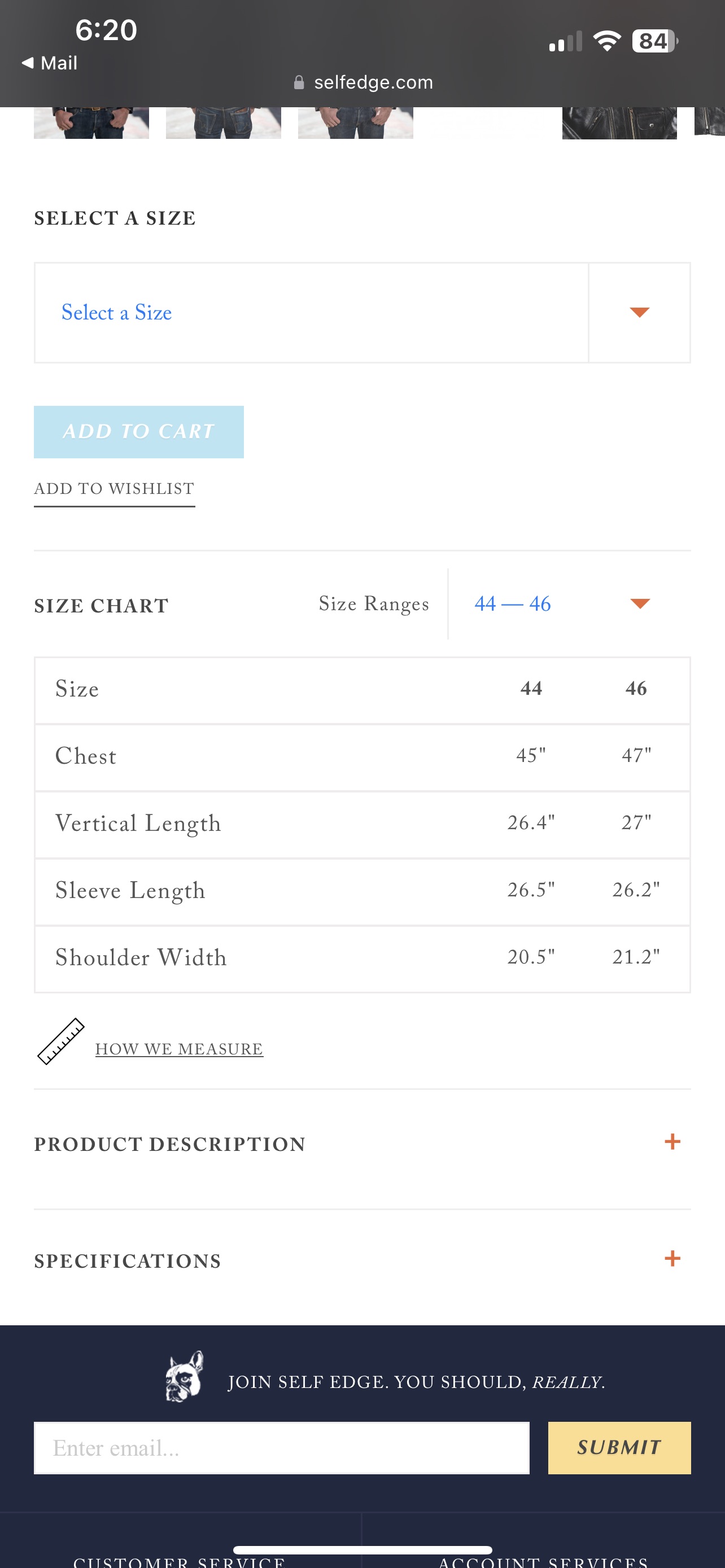This screenshot has width=725, height=1568.
Task: Open the Add to Wishlist link
Action: click(115, 489)
